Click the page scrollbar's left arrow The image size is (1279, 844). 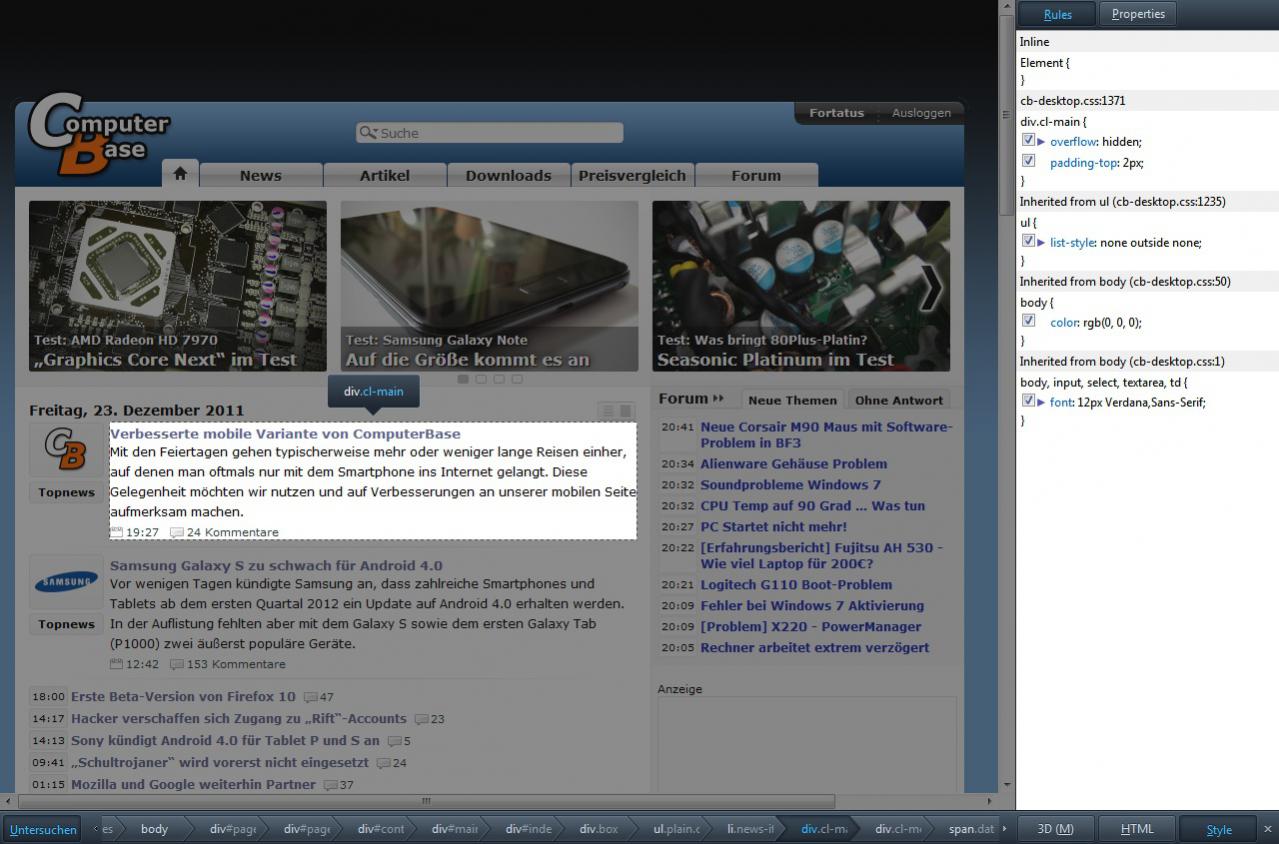9,801
